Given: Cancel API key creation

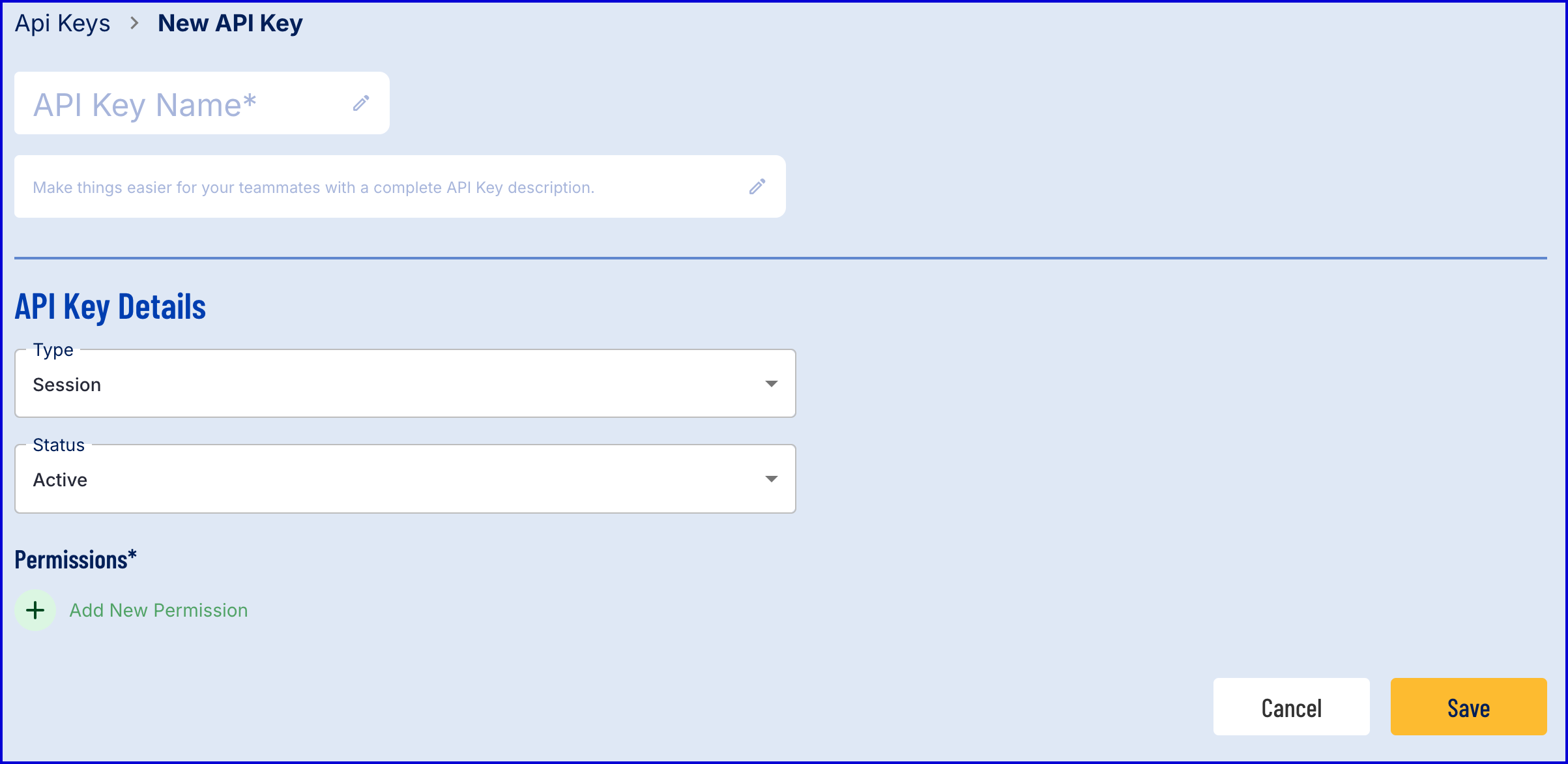Looking at the screenshot, I should (1291, 707).
